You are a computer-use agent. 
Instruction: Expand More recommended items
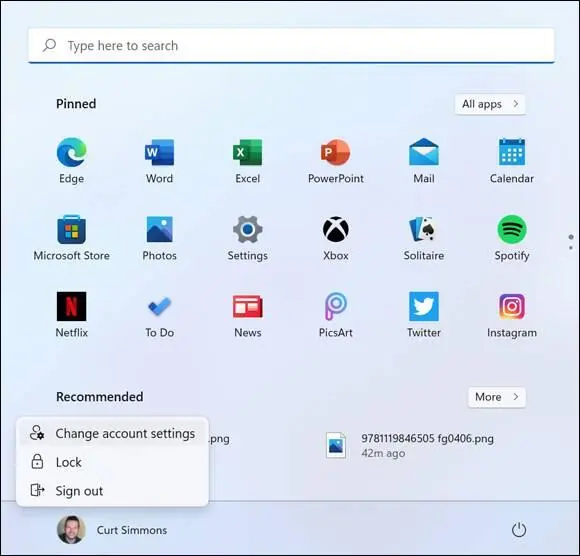coord(496,397)
